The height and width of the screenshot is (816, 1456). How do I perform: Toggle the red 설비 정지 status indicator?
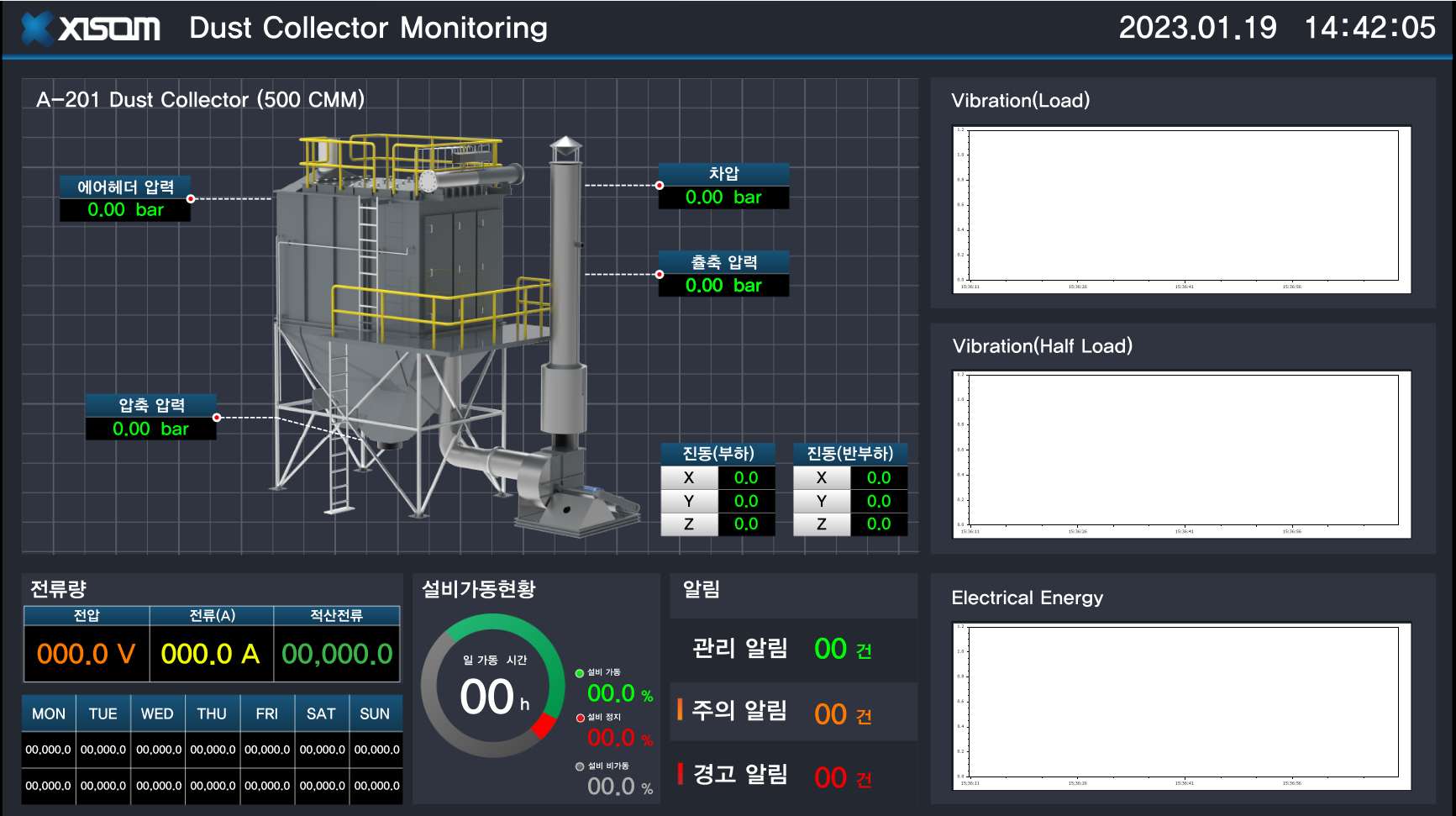[x=581, y=718]
